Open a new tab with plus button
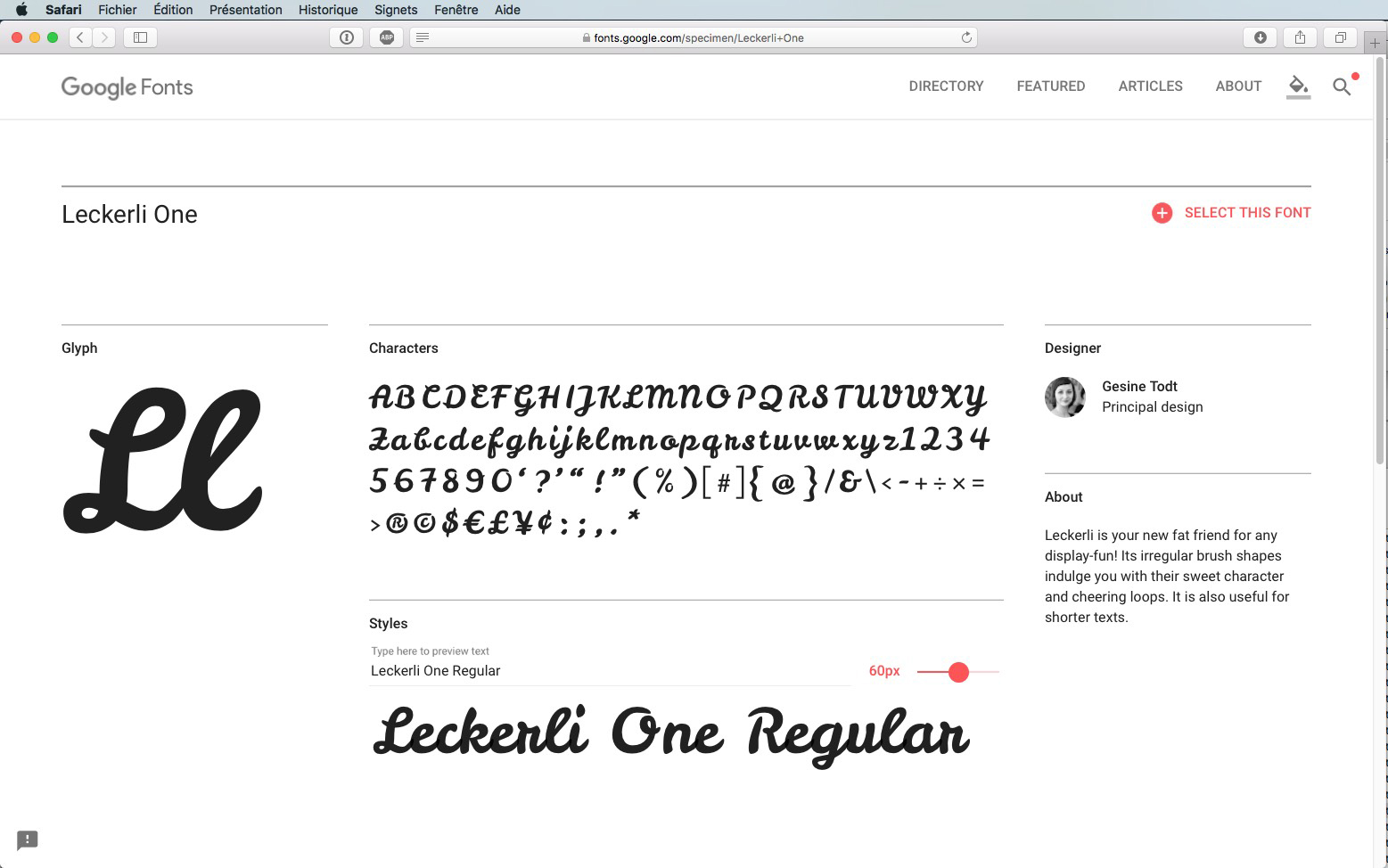This screenshot has height=868, width=1388. [1375, 43]
